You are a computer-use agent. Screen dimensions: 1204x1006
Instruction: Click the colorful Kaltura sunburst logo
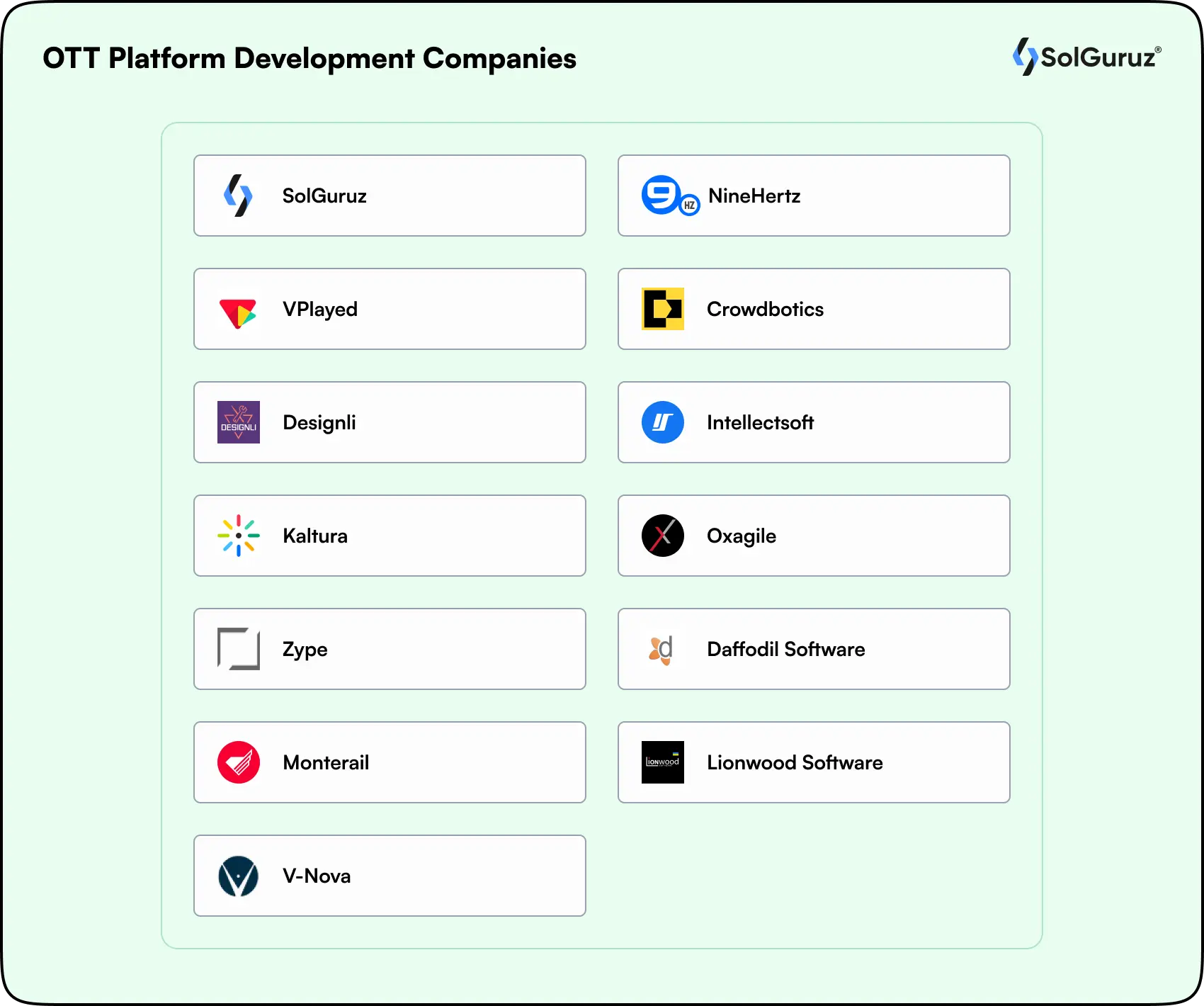239,536
